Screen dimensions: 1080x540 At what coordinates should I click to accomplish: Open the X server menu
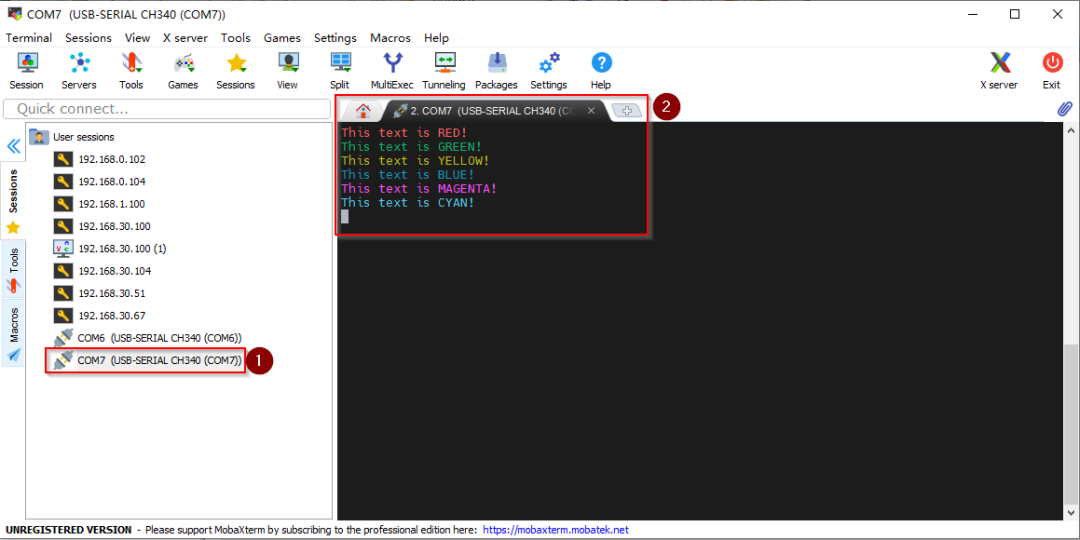tap(185, 38)
